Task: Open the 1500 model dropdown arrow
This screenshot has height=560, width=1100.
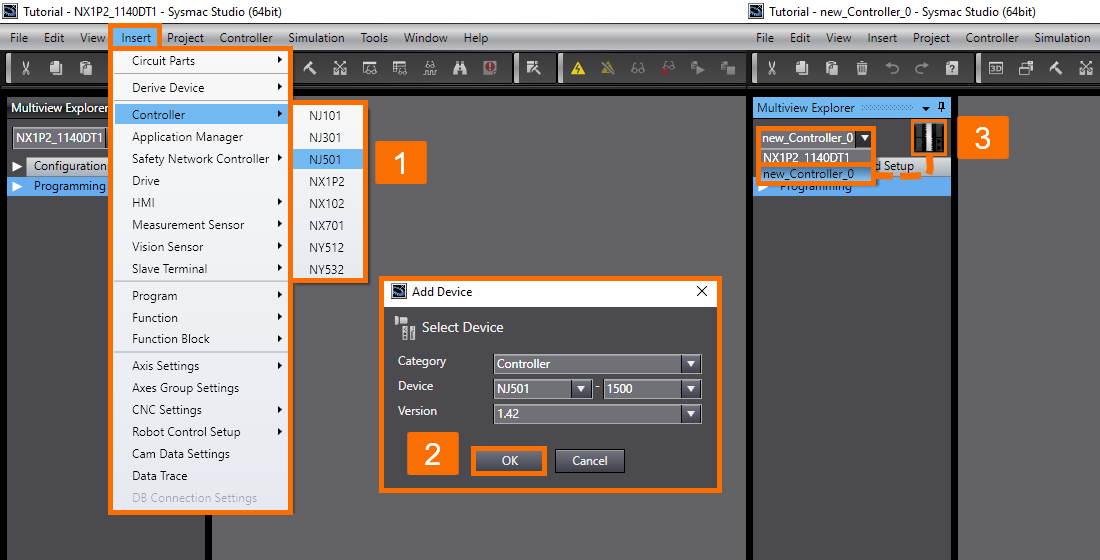Action: pyautogui.click(x=691, y=389)
